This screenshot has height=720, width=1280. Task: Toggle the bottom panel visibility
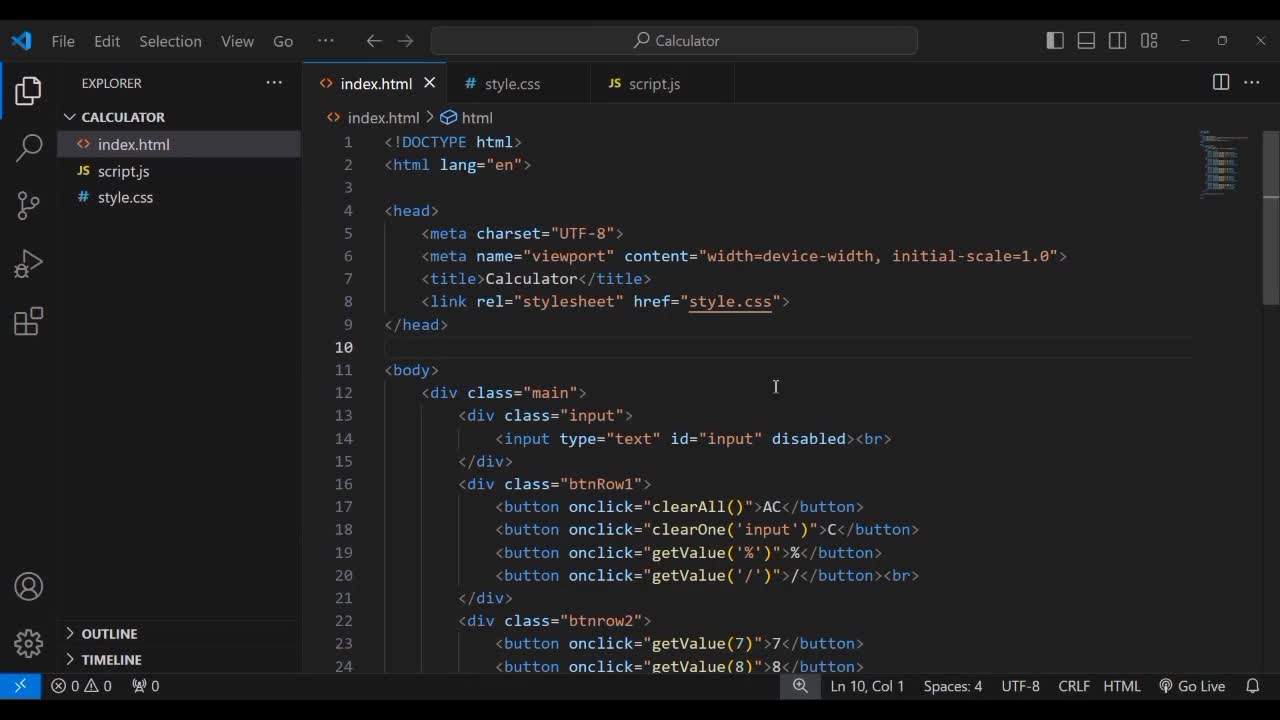pos(1086,41)
